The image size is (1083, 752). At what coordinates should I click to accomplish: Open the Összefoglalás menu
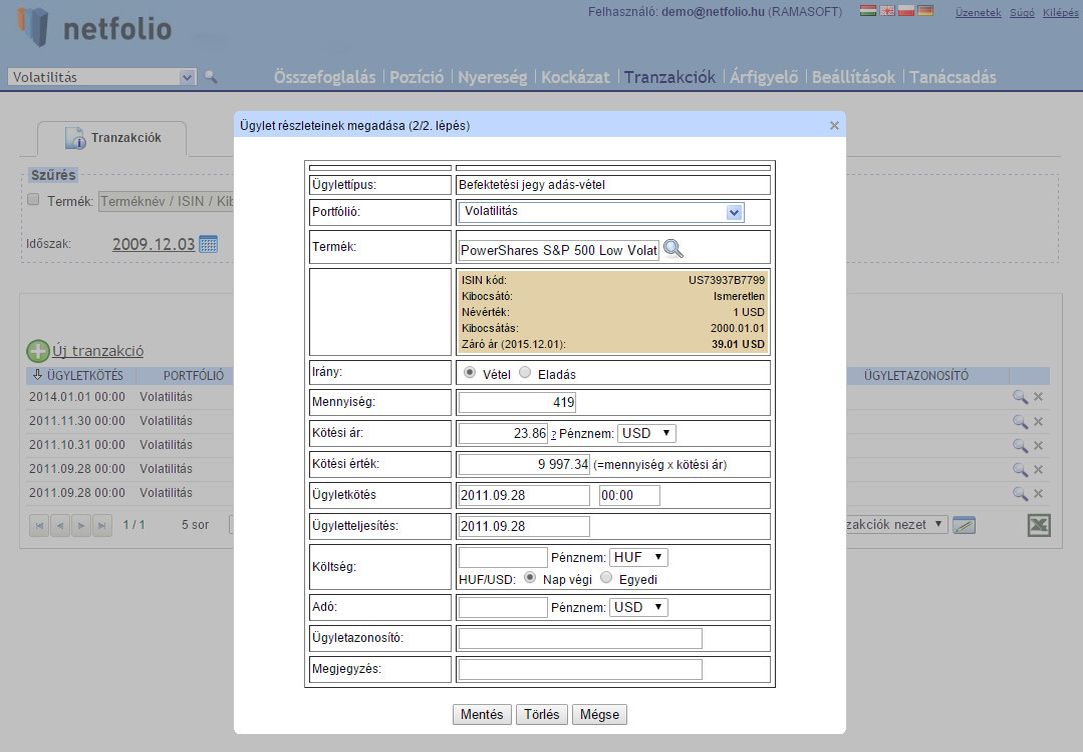click(325, 77)
